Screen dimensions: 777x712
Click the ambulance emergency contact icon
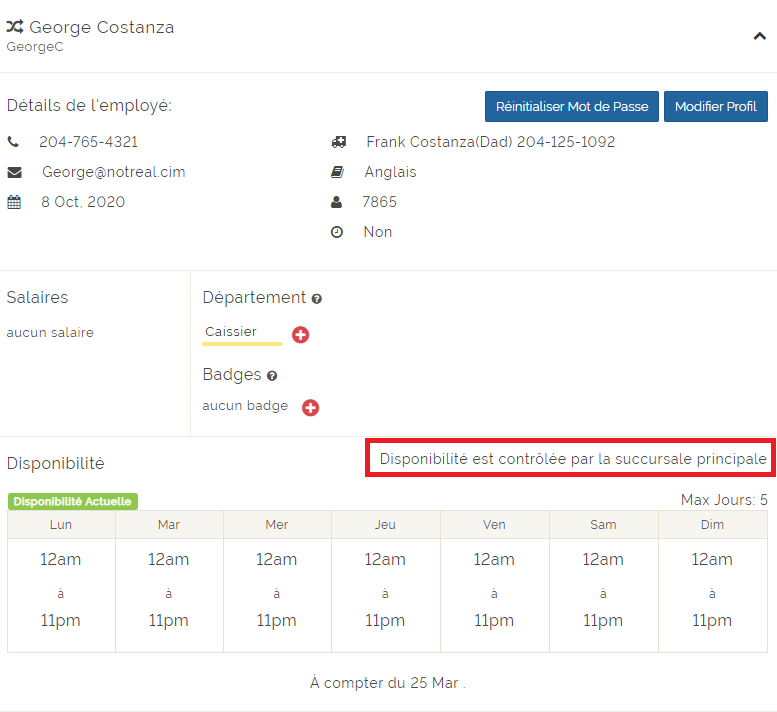point(338,142)
